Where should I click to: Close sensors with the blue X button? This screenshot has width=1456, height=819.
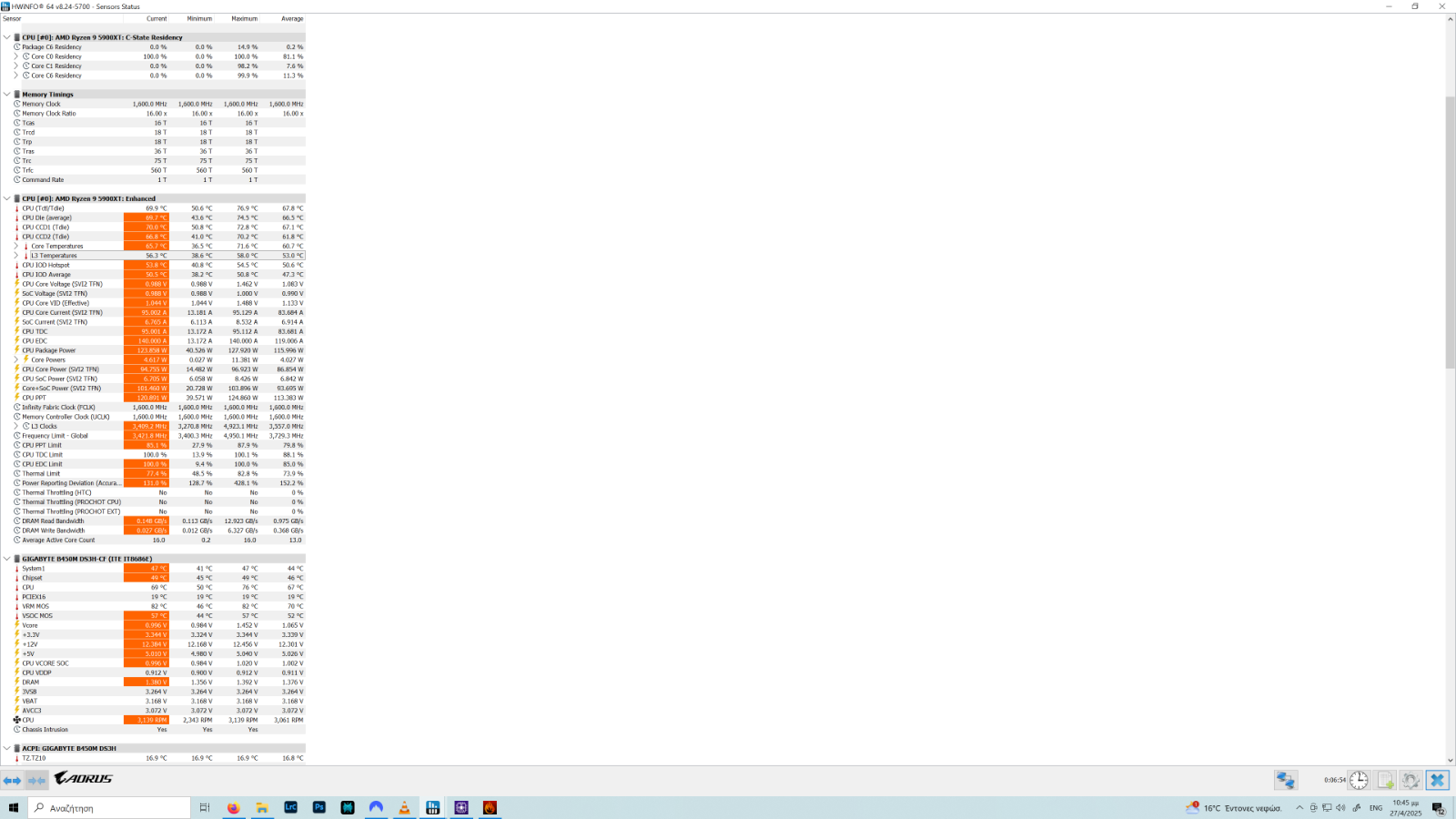click(1437, 780)
